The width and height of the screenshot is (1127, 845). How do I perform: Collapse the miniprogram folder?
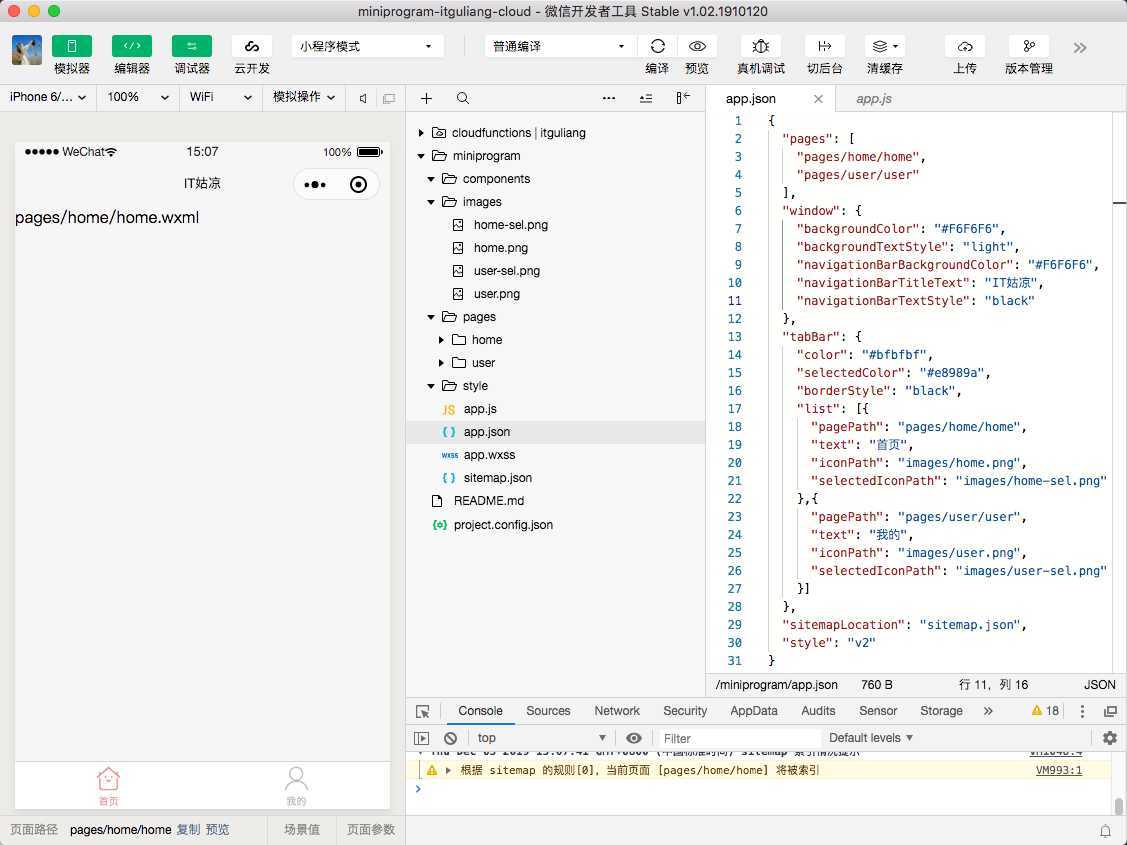pyautogui.click(x=421, y=156)
